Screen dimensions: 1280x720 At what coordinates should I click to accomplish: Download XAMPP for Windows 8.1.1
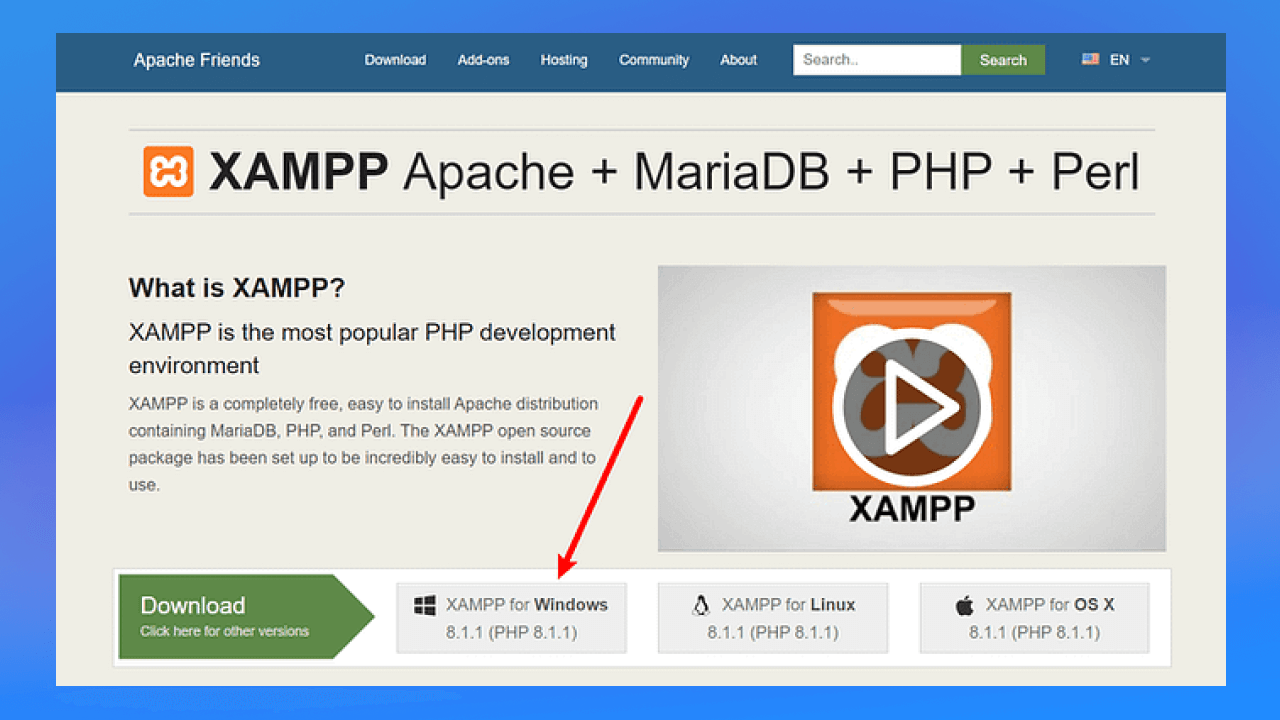coord(511,618)
